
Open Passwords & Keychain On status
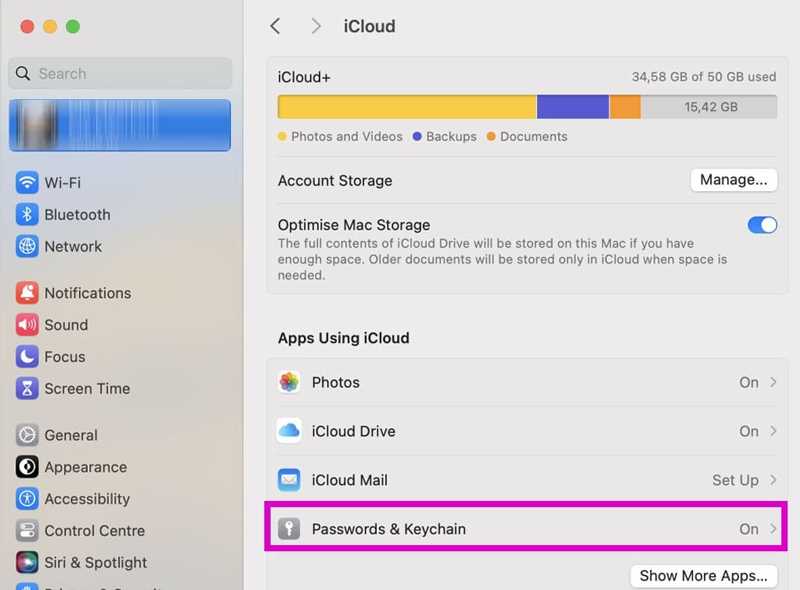(748, 529)
